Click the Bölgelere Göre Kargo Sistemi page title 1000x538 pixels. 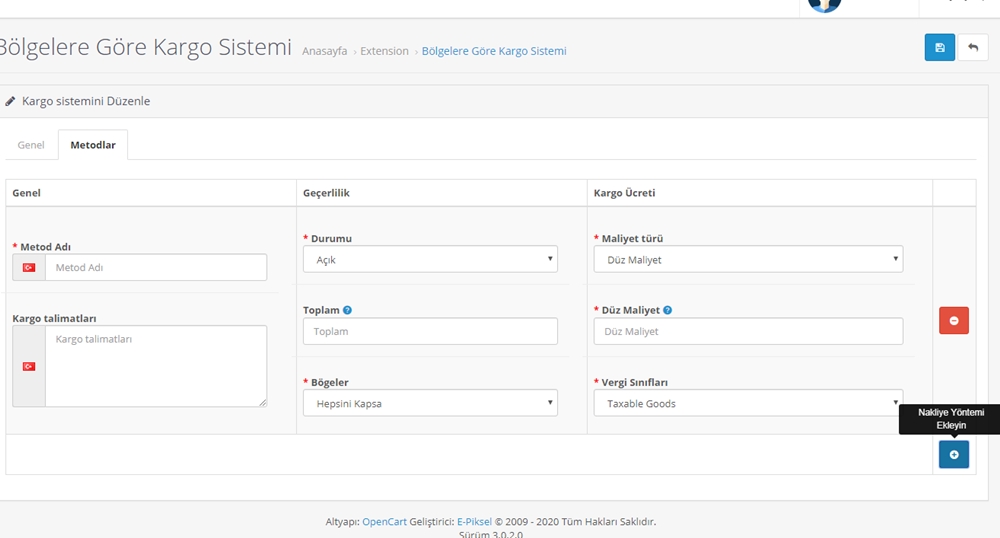145,47
